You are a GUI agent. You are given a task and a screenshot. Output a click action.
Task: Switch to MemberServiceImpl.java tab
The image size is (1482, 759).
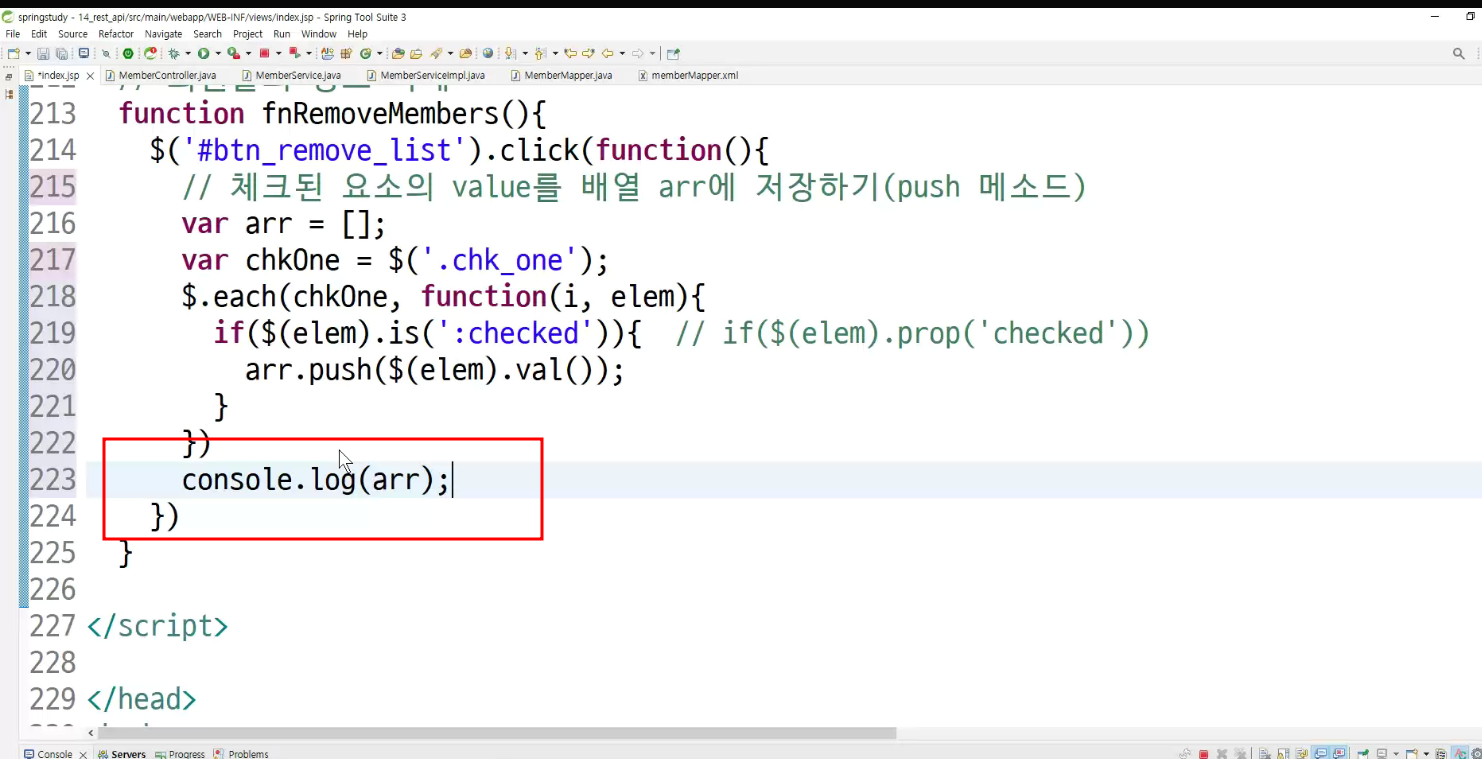click(x=425, y=75)
